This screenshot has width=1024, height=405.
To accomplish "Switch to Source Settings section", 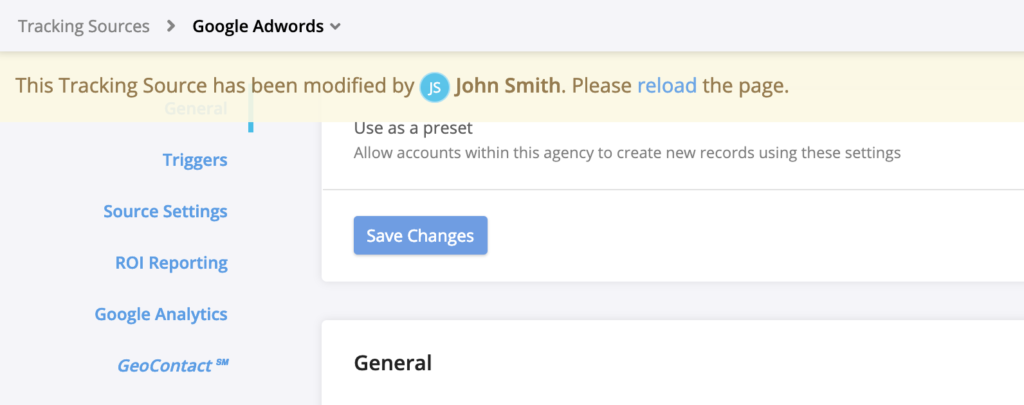I will [x=165, y=212].
